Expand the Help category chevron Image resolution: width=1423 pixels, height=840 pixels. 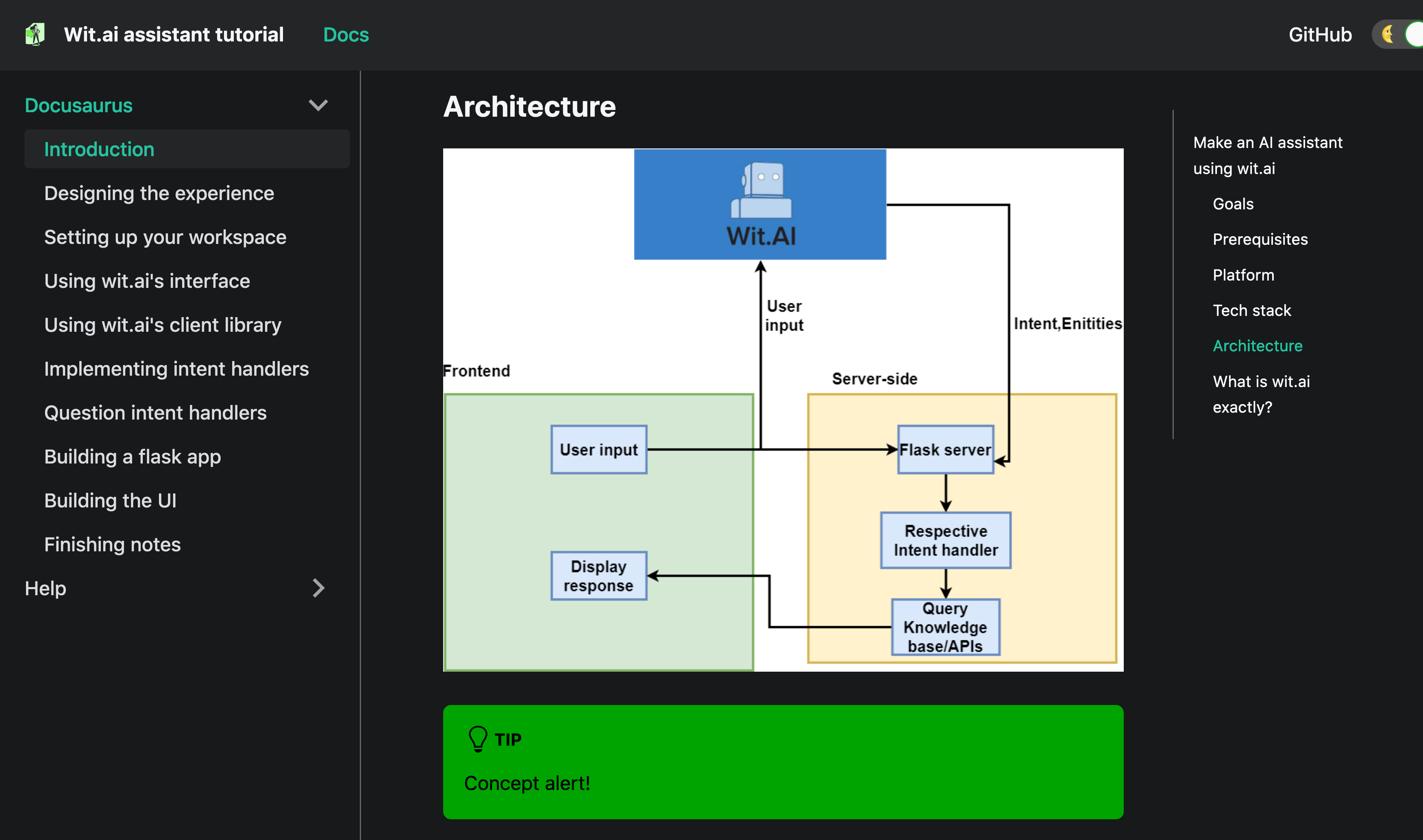coord(318,588)
